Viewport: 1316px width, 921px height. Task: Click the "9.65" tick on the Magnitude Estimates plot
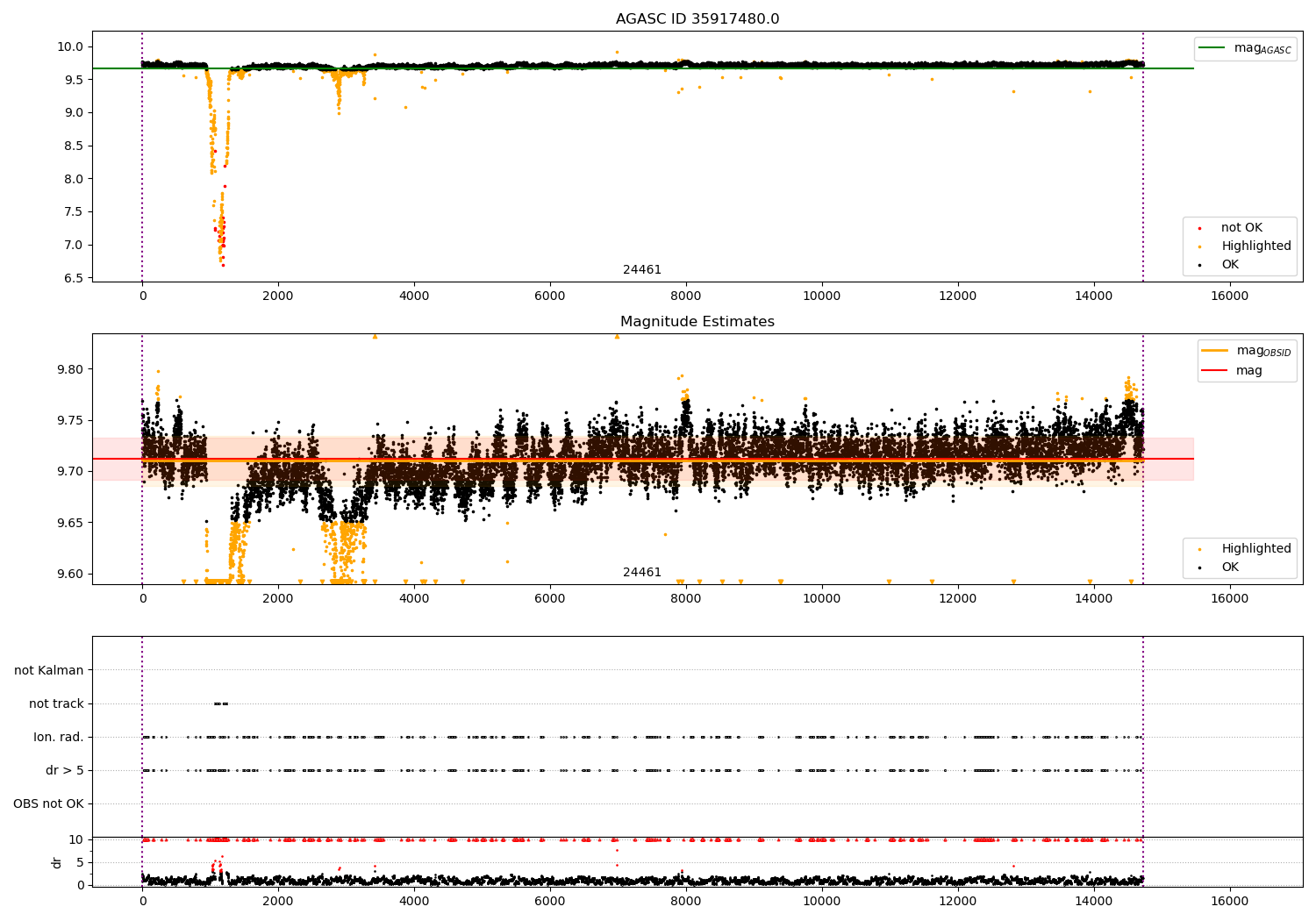tap(69, 524)
